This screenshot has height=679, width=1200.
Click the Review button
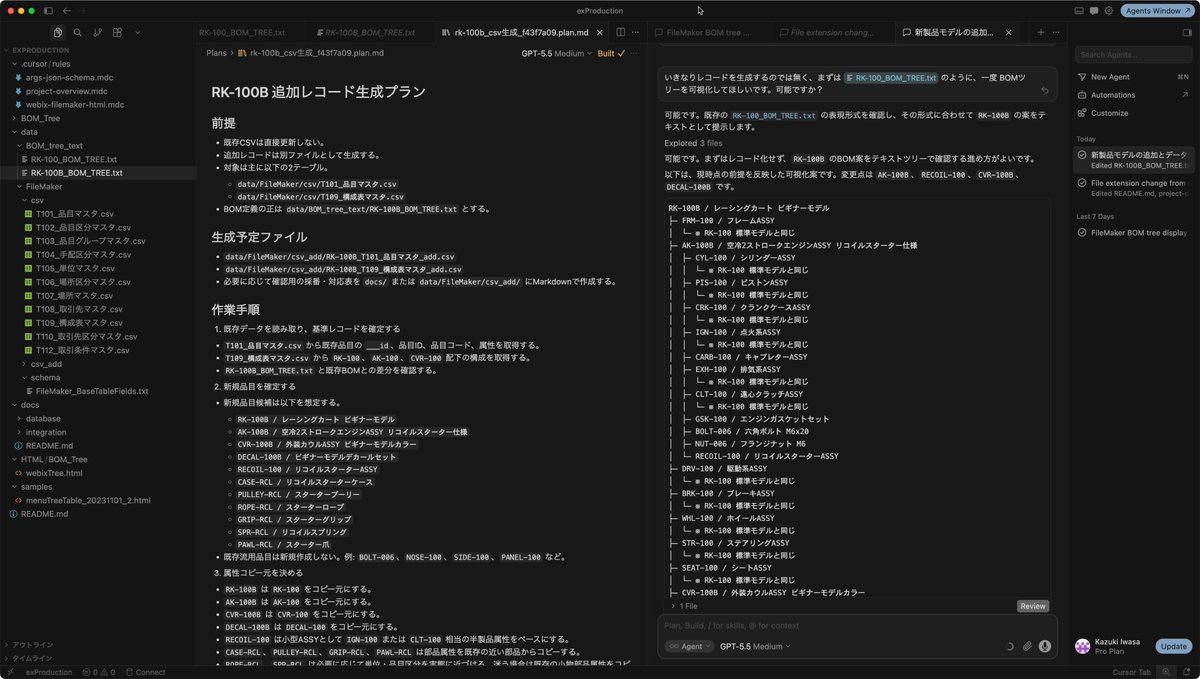pos(1033,606)
